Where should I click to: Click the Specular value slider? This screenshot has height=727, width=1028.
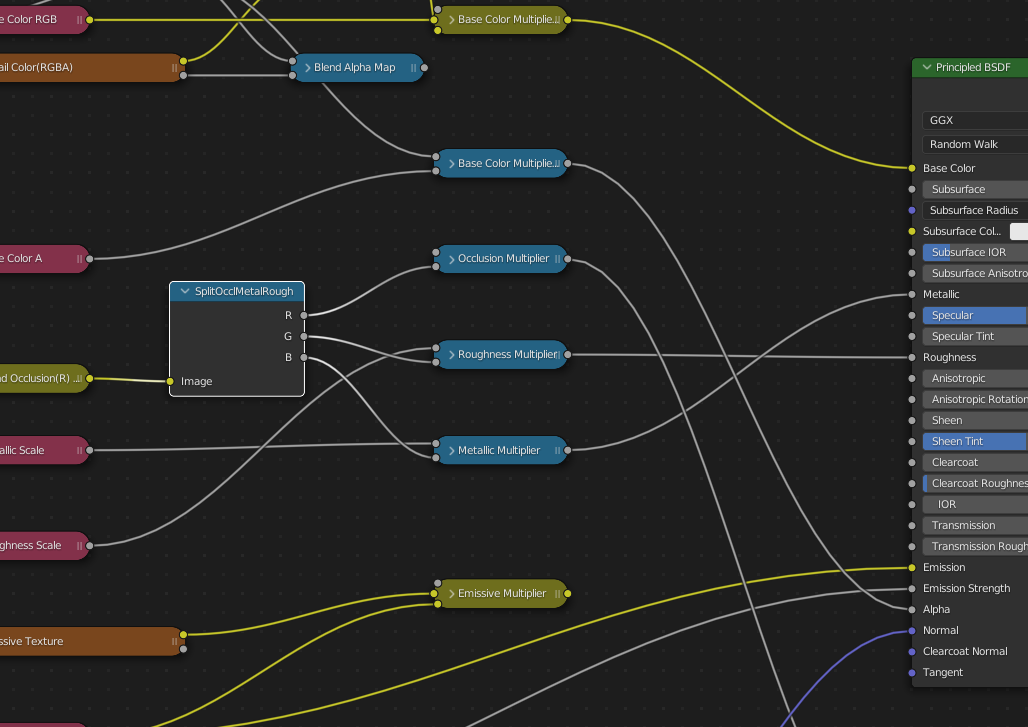tap(974, 315)
